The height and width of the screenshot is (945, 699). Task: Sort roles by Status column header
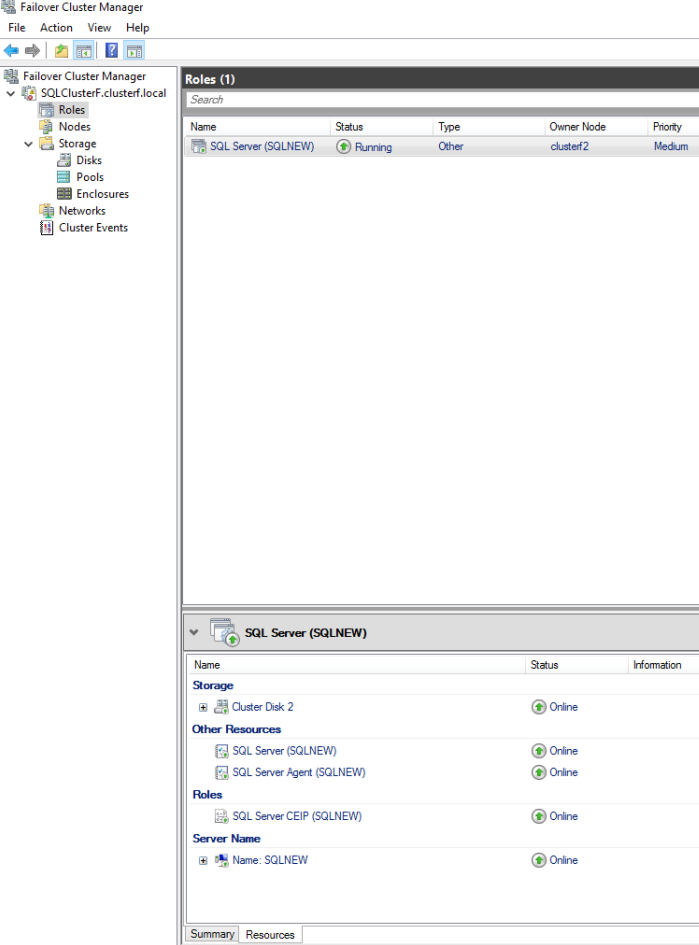381,127
